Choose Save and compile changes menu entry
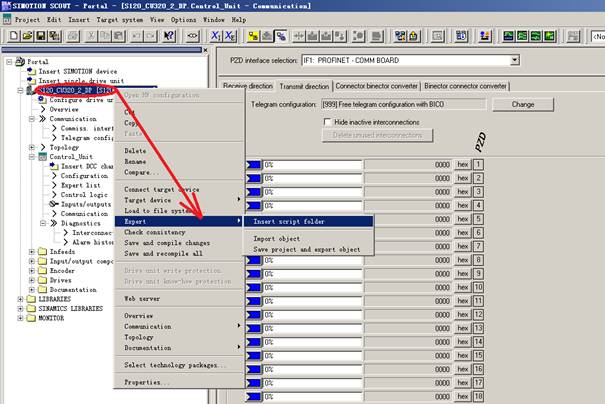The height and width of the screenshot is (404, 605). pyautogui.click(x=166, y=242)
